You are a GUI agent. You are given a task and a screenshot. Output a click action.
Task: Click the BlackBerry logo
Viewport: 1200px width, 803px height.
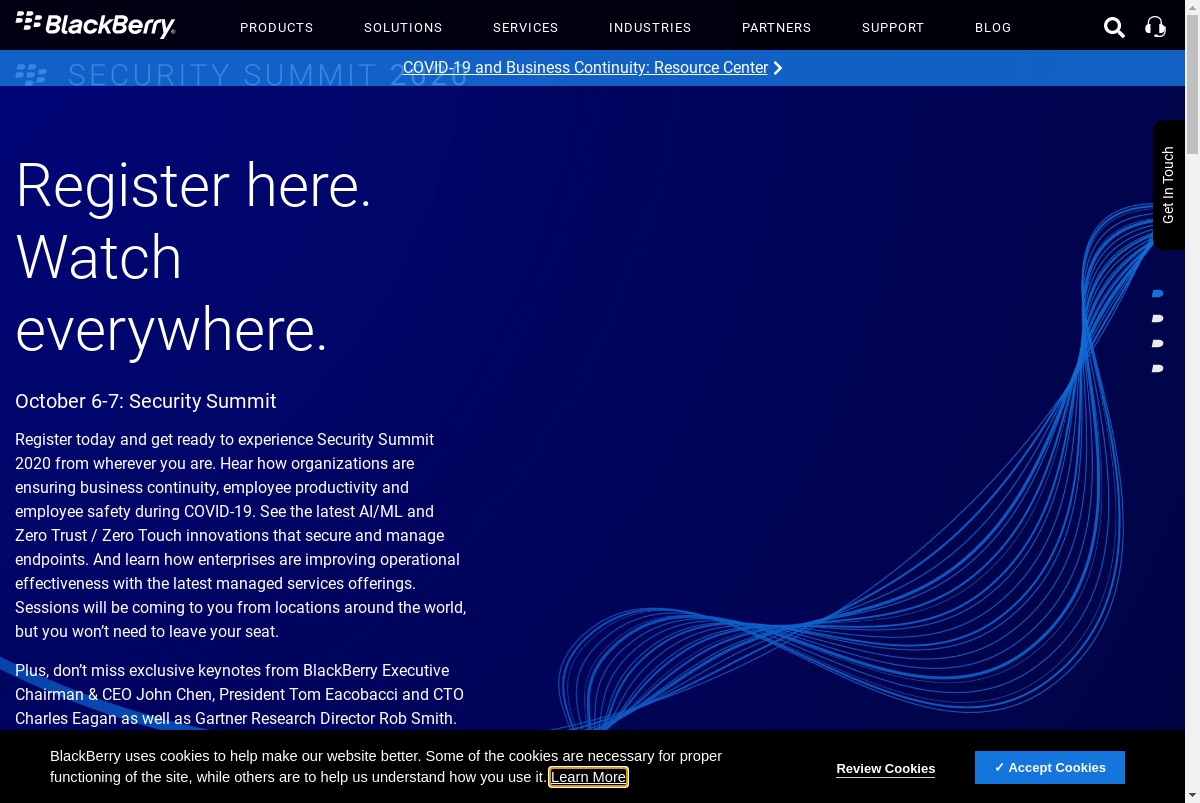96,25
